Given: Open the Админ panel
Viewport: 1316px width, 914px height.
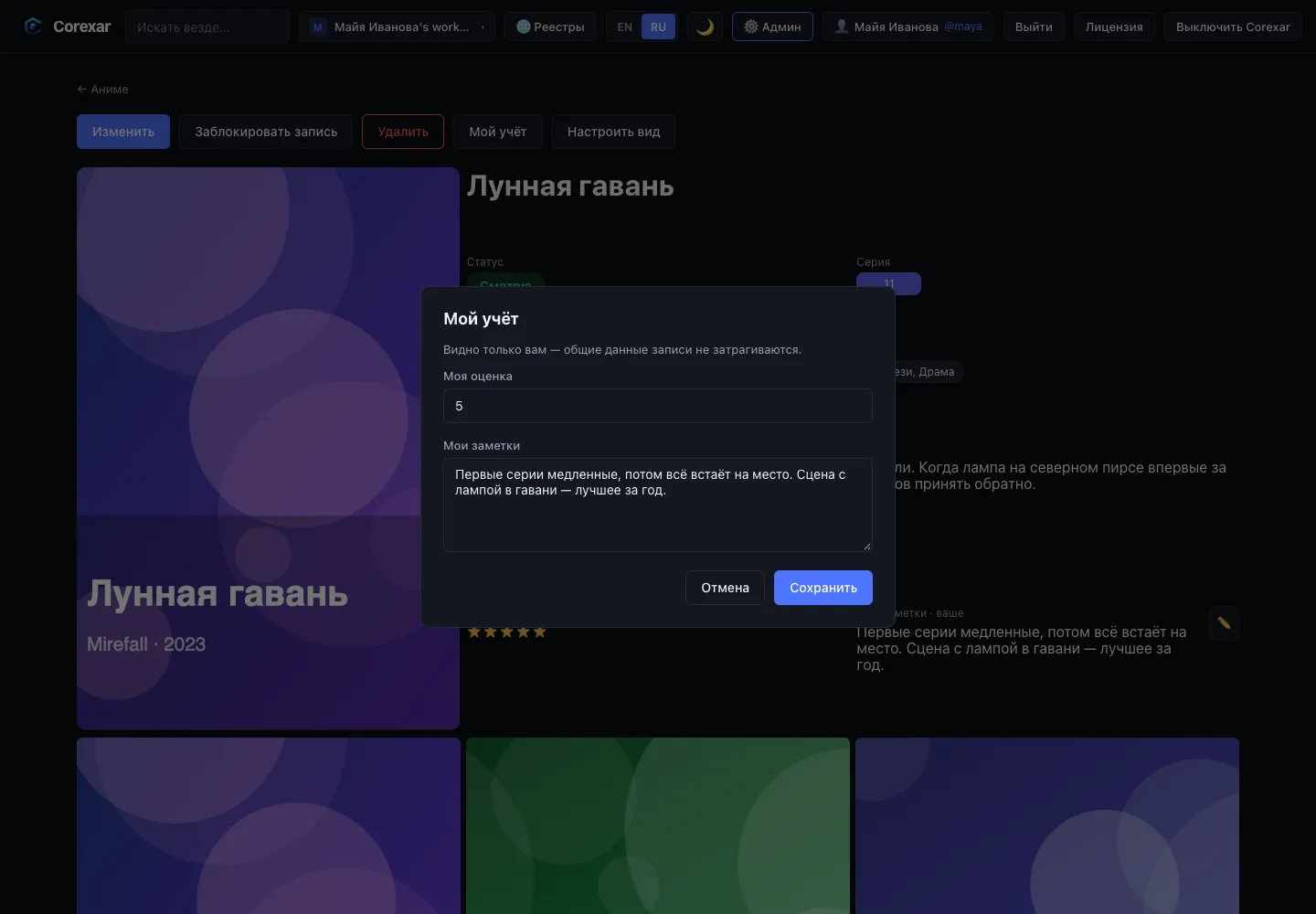Looking at the screenshot, I should point(772,27).
